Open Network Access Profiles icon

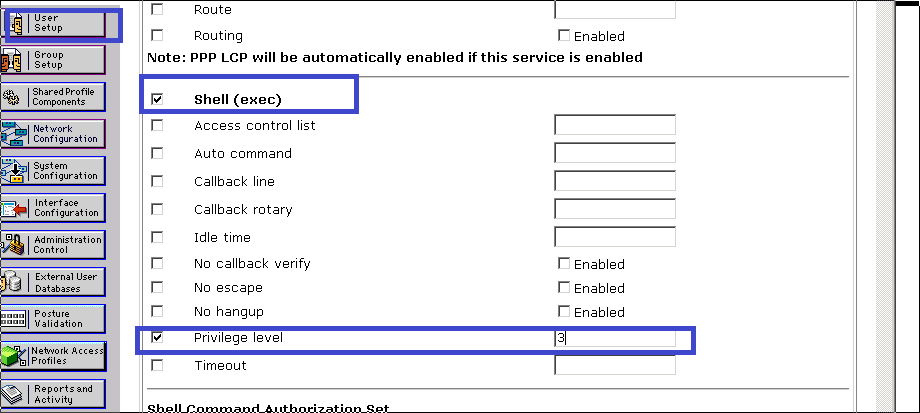[53, 356]
